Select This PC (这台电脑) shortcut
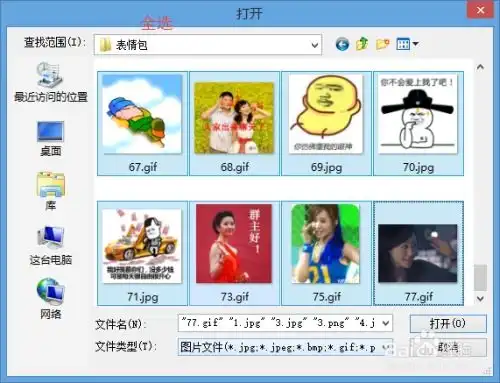The width and height of the screenshot is (500, 383). click(x=51, y=245)
